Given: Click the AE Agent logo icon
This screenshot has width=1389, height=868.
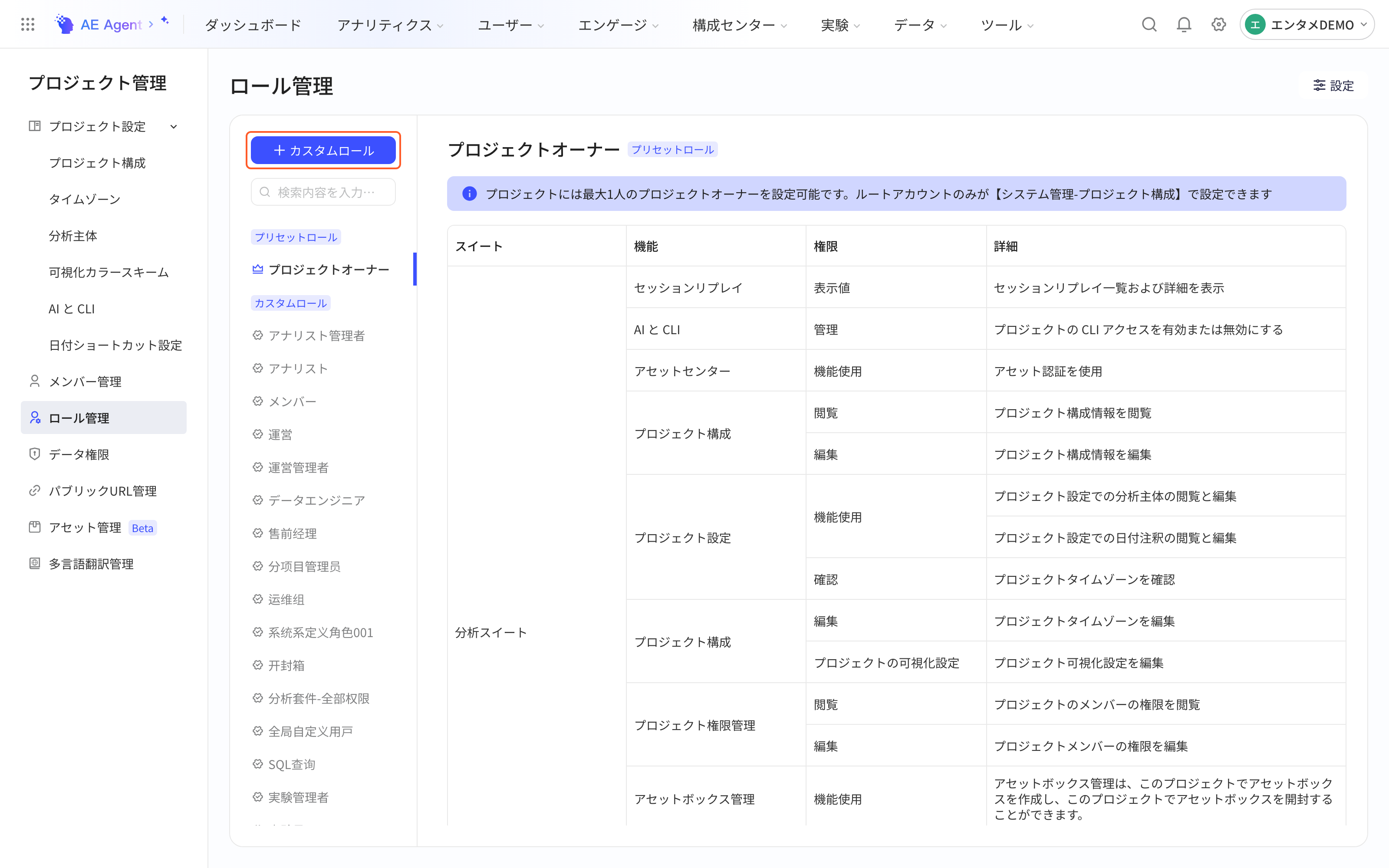Looking at the screenshot, I should 64,24.
